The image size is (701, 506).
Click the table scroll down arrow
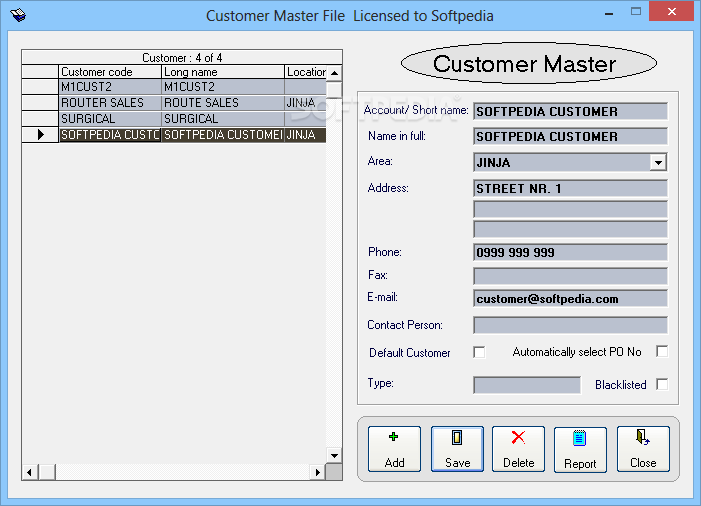334,455
